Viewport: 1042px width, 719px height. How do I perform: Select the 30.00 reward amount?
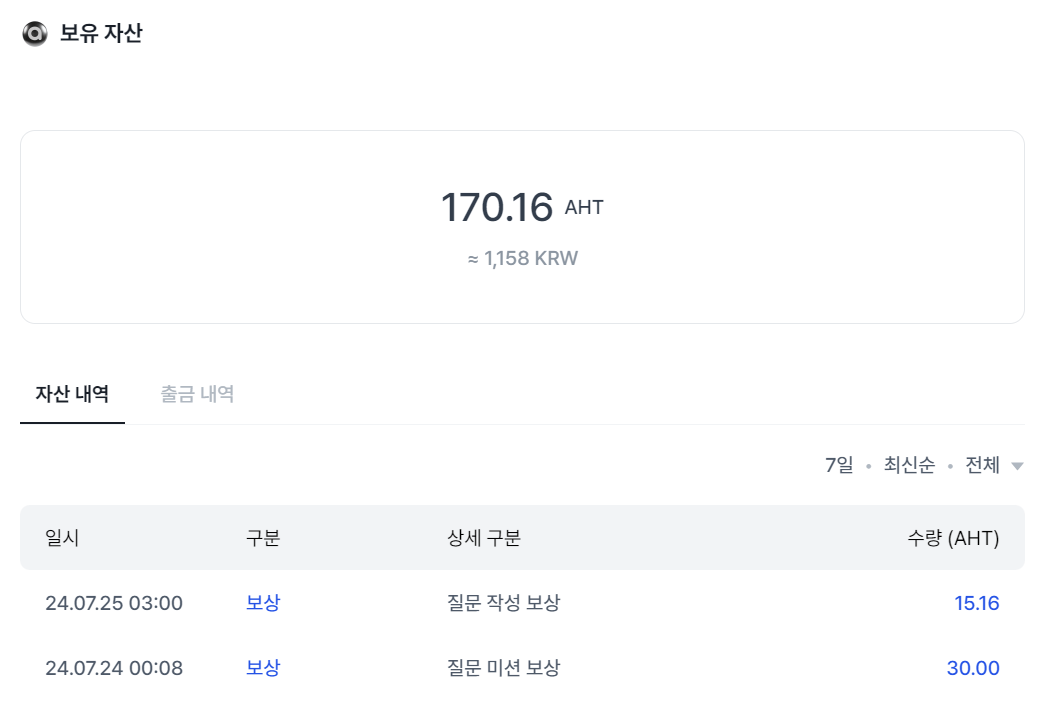coord(972,667)
